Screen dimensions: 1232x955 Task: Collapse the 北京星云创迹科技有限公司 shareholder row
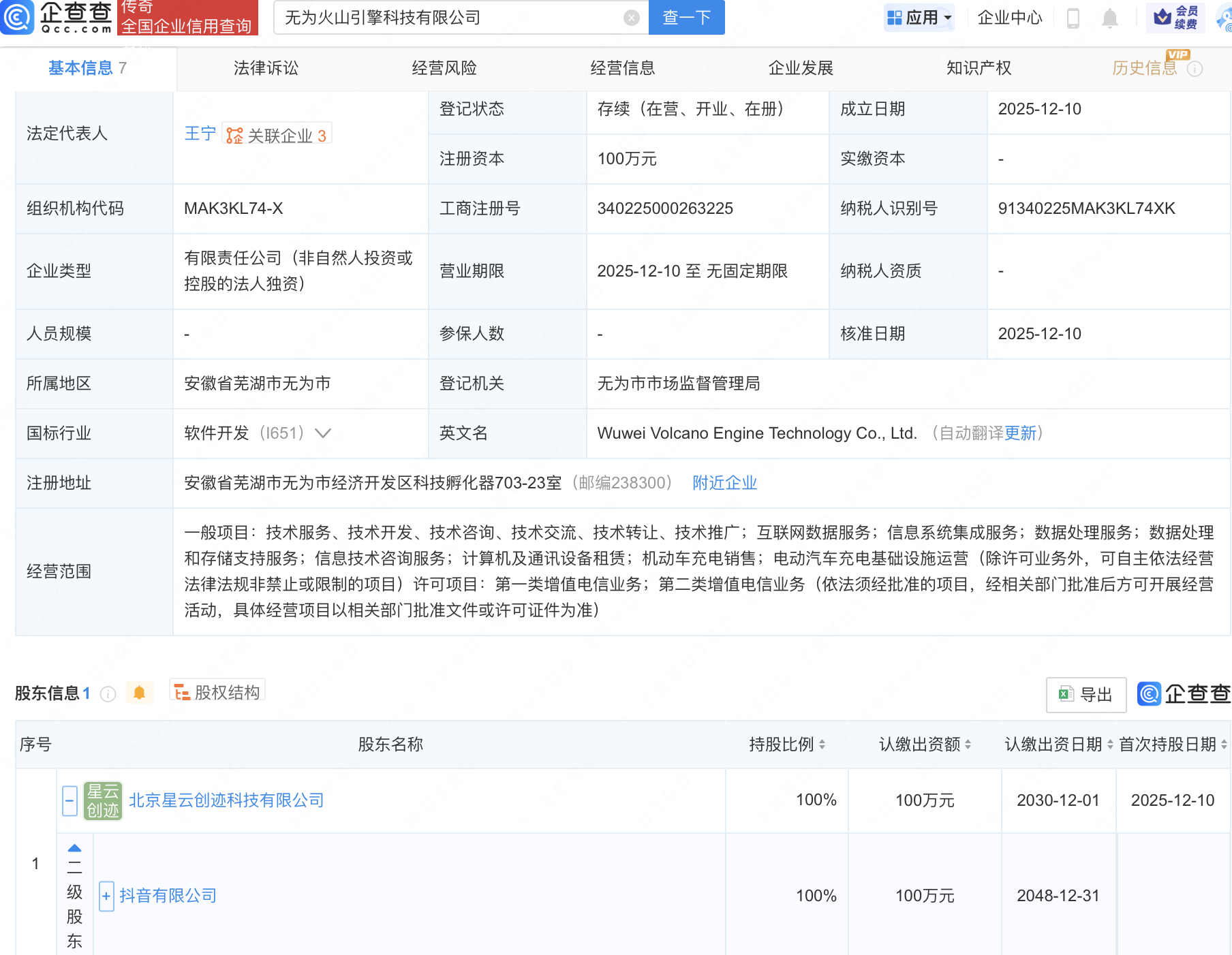69,800
